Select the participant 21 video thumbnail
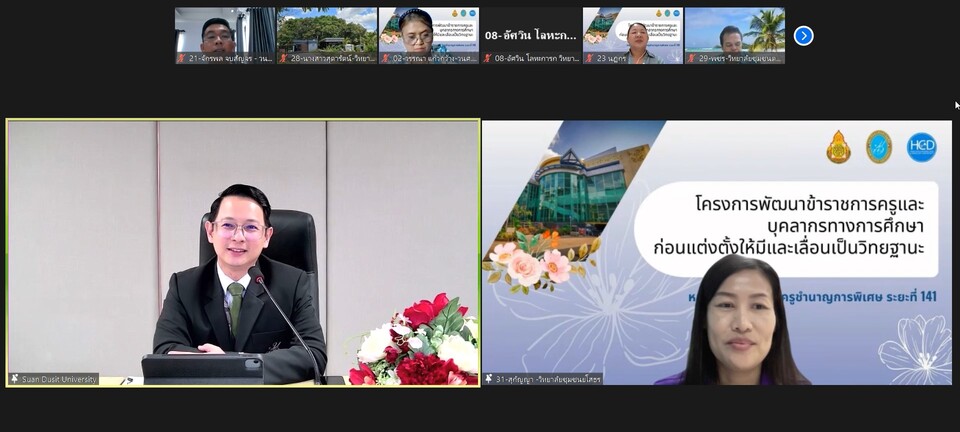The height and width of the screenshot is (432, 960). tap(225, 30)
